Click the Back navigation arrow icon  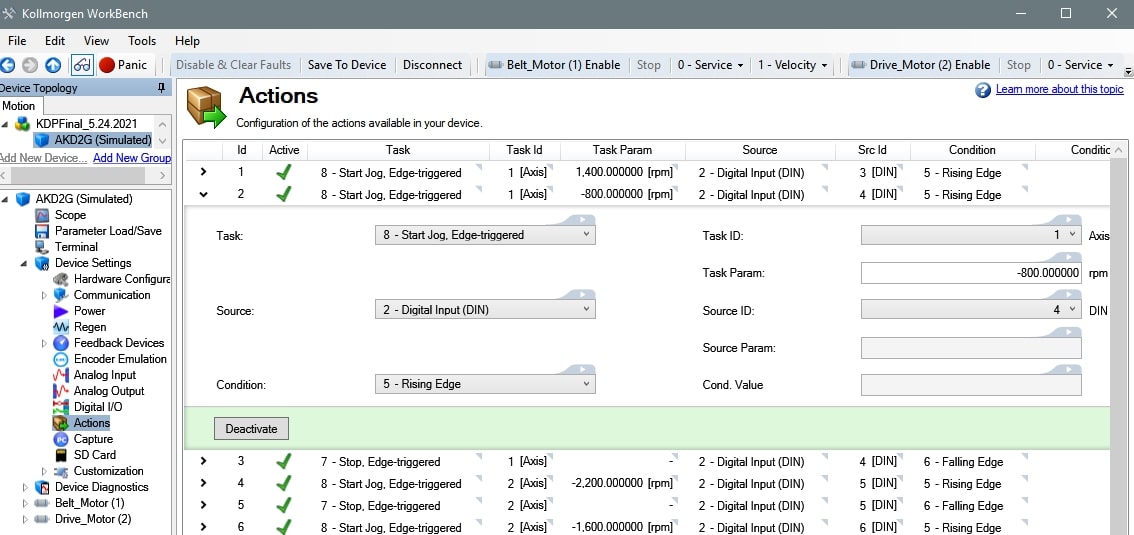[7, 65]
